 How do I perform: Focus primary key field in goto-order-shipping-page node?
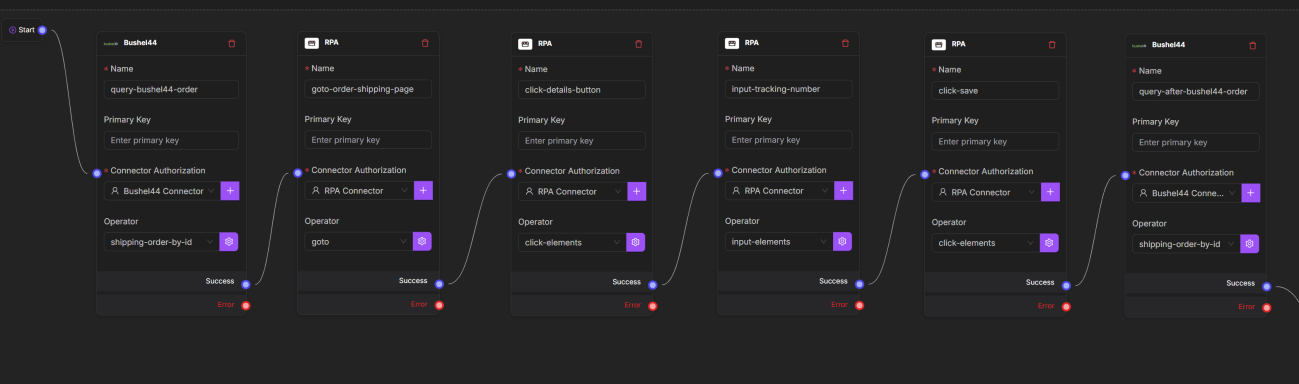pyautogui.click(x=368, y=140)
